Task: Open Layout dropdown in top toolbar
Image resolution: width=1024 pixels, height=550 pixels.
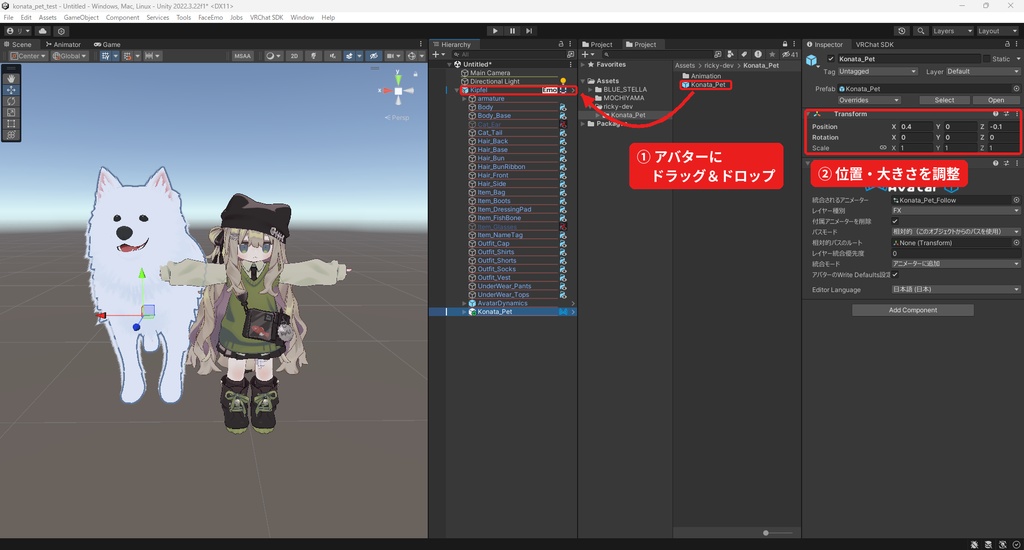Action: coord(997,31)
